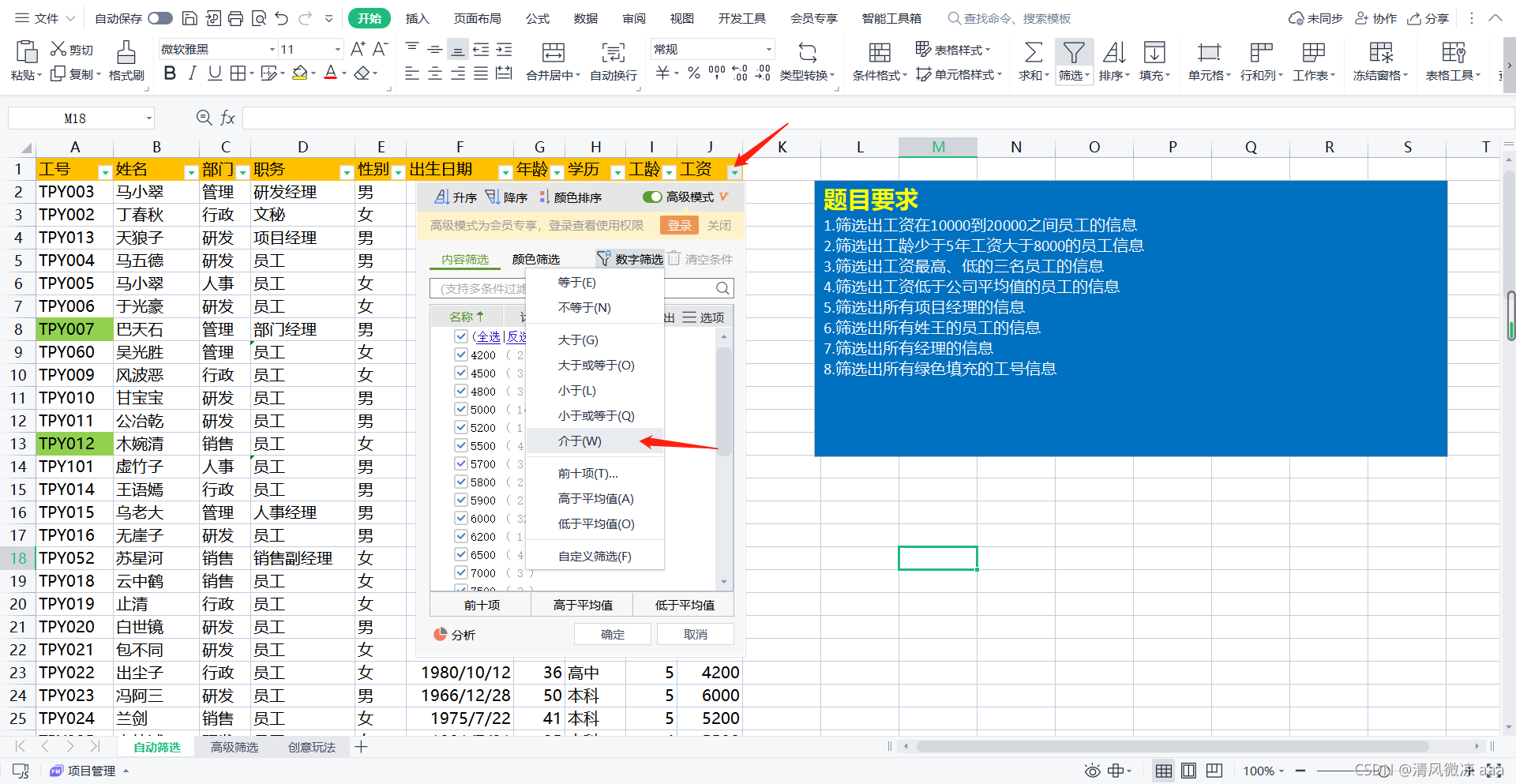
Task: Toggle italic formatting
Action: pos(192,73)
